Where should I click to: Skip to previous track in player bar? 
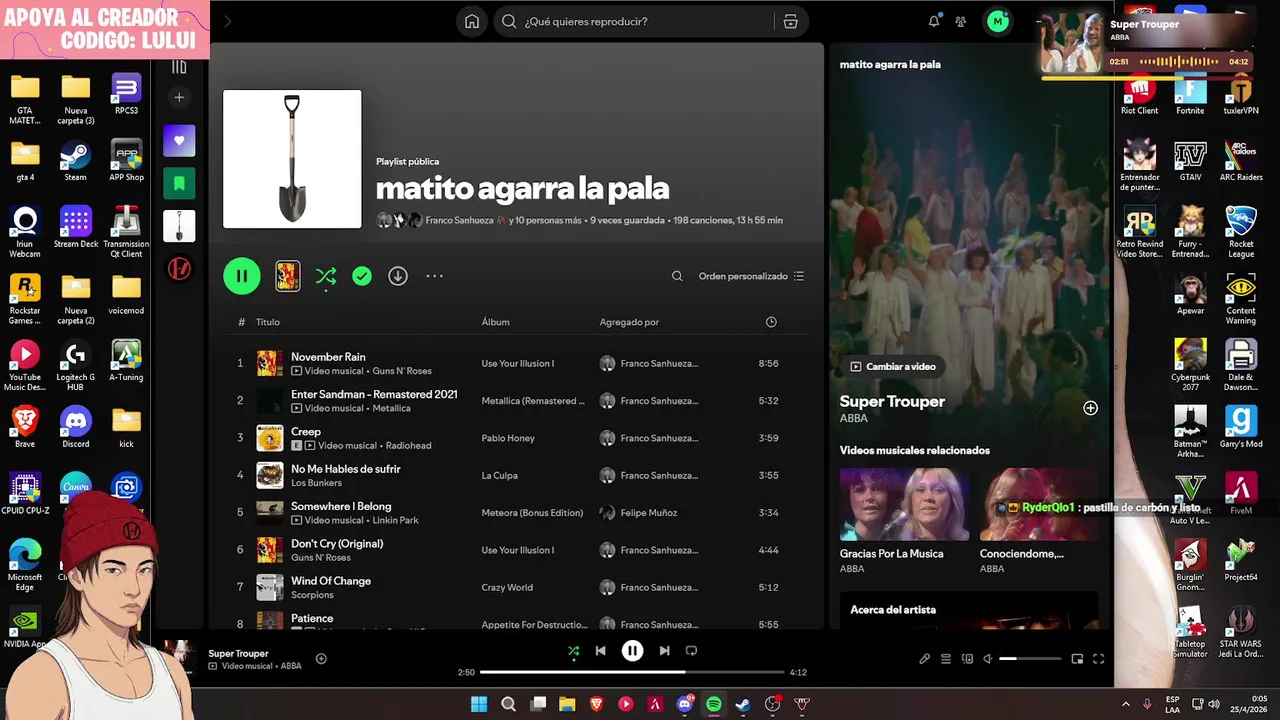[600, 651]
